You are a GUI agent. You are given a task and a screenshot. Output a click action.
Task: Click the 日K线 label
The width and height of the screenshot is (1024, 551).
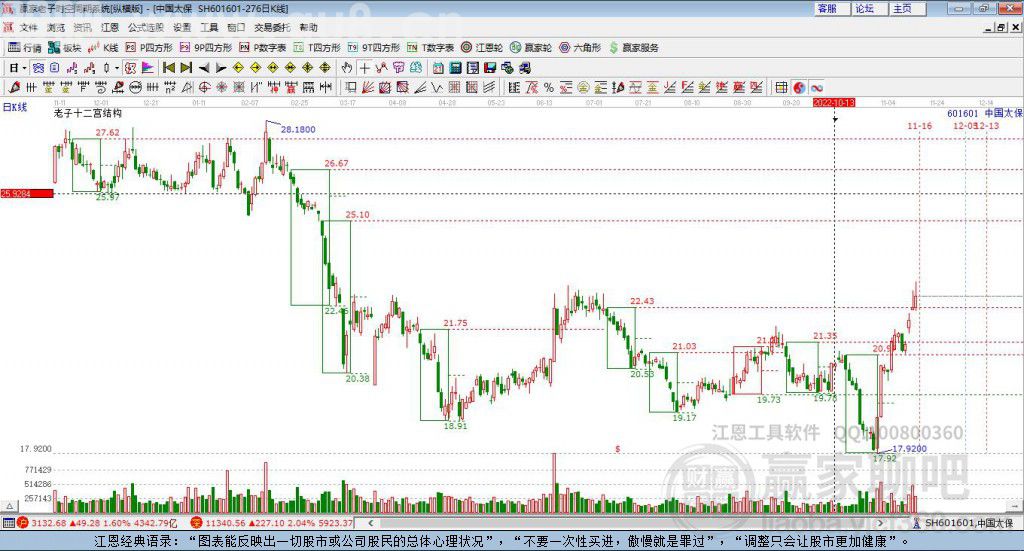(x=15, y=107)
